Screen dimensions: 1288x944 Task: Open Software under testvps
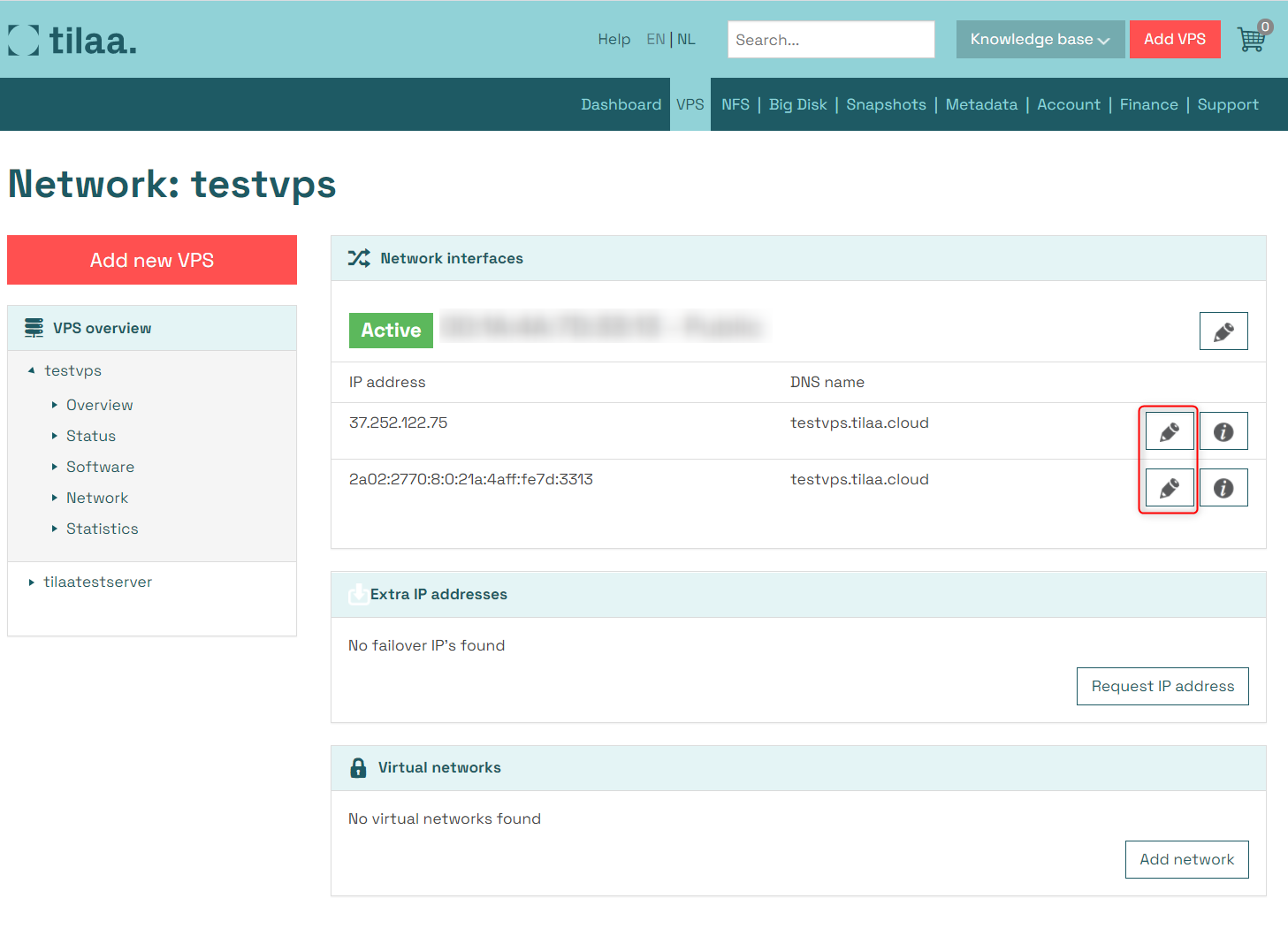coord(100,467)
